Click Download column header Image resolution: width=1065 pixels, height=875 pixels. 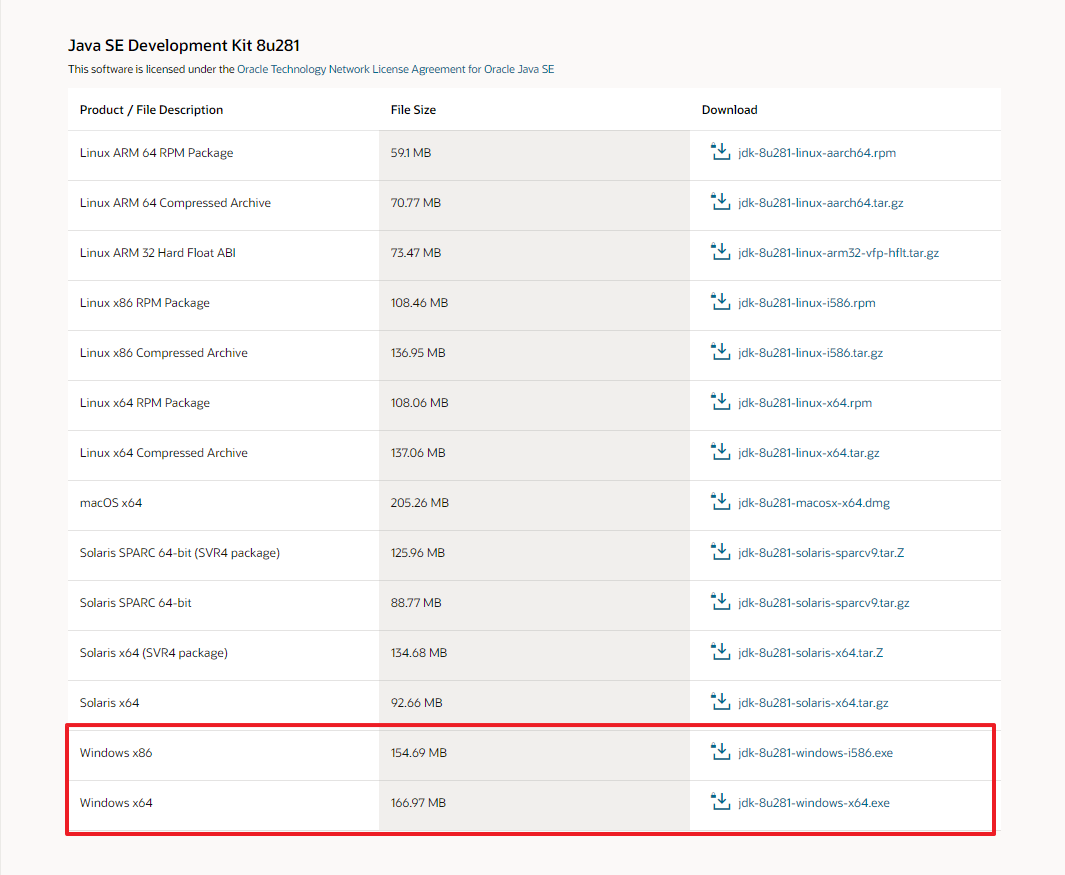pos(729,110)
